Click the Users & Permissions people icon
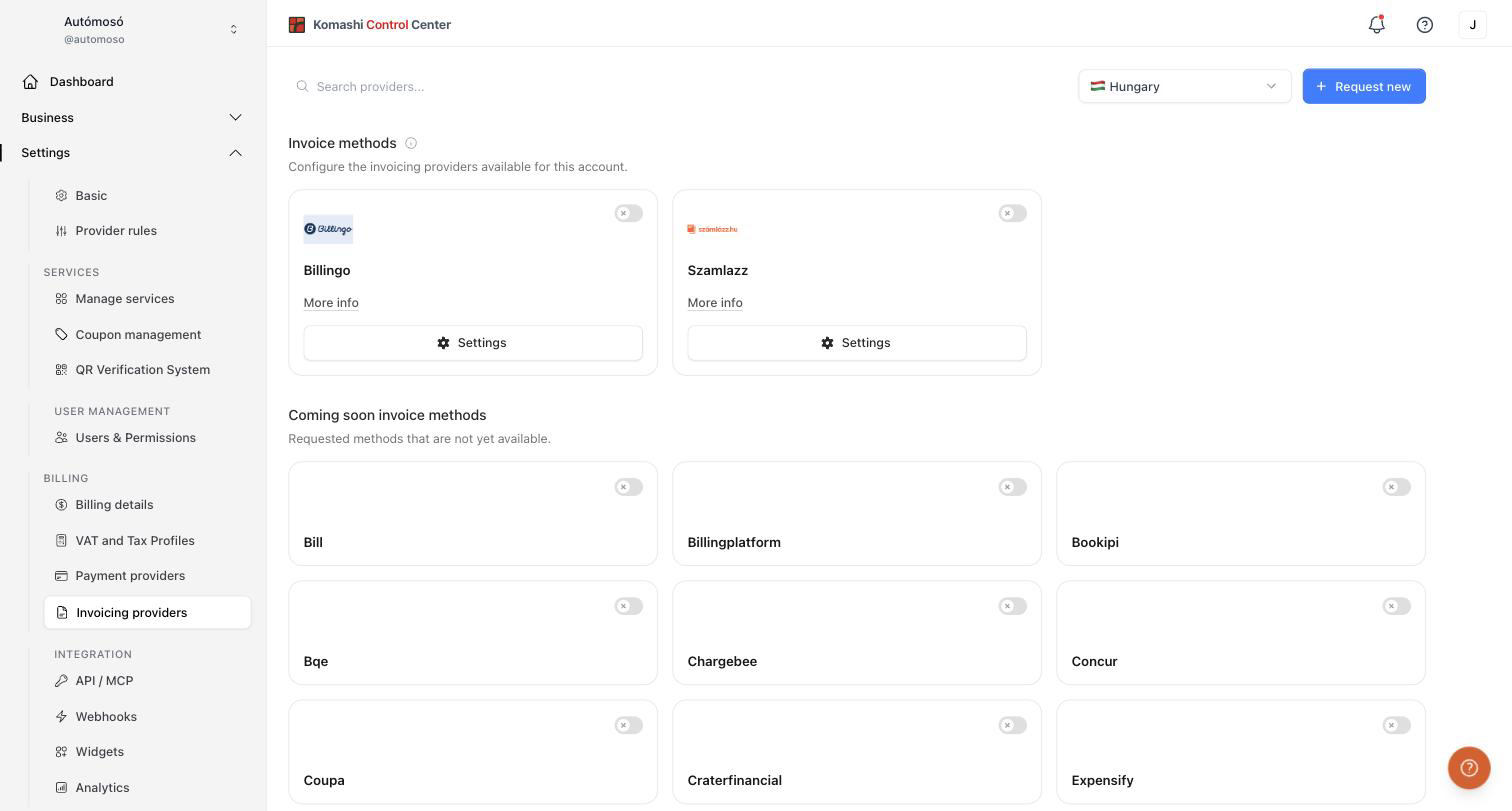This screenshot has width=1512, height=811. (x=61, y=438)
